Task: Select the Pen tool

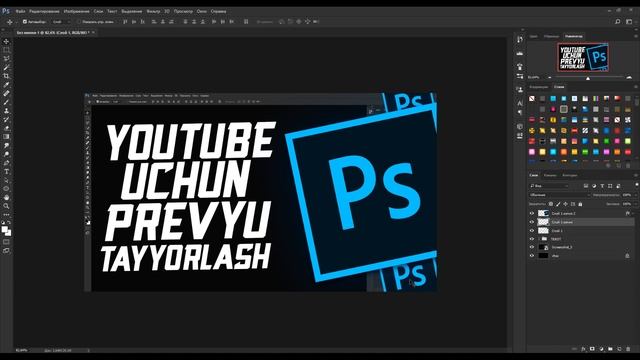Action: [6, 162]
